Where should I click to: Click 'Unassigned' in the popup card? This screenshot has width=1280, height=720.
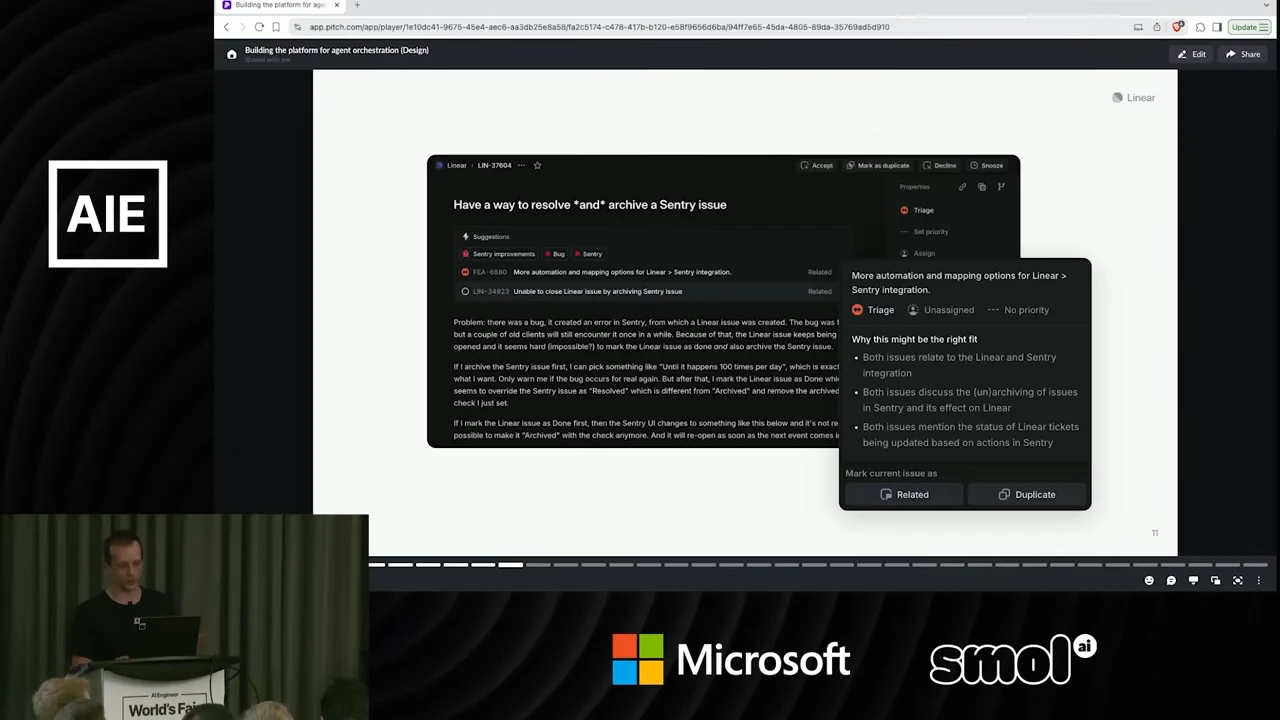[x=940, y=310]
